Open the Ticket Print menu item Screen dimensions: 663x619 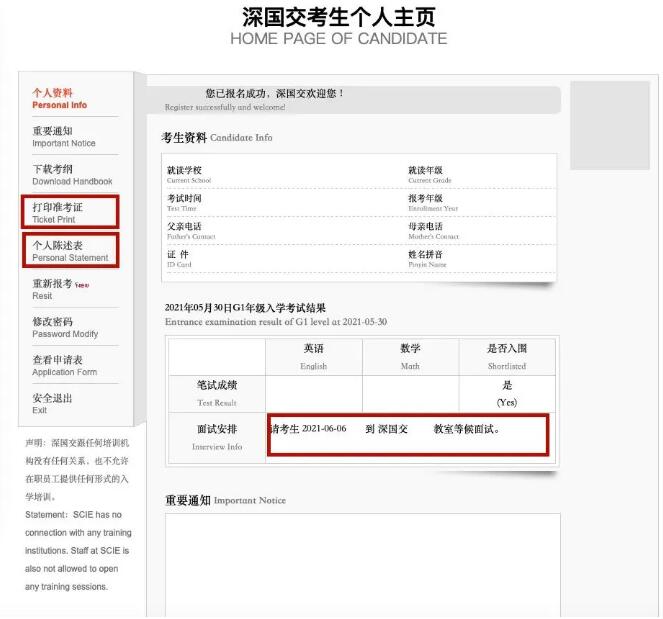(58, 213)
